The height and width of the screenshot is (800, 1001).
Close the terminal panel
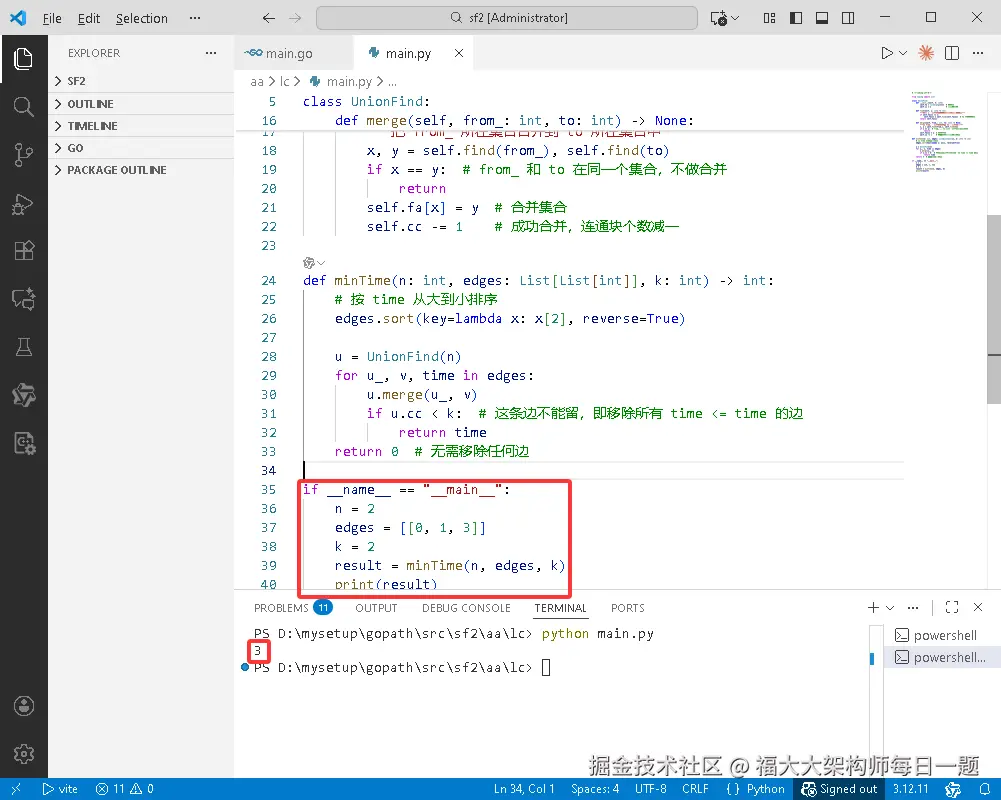tap(978, 607)
